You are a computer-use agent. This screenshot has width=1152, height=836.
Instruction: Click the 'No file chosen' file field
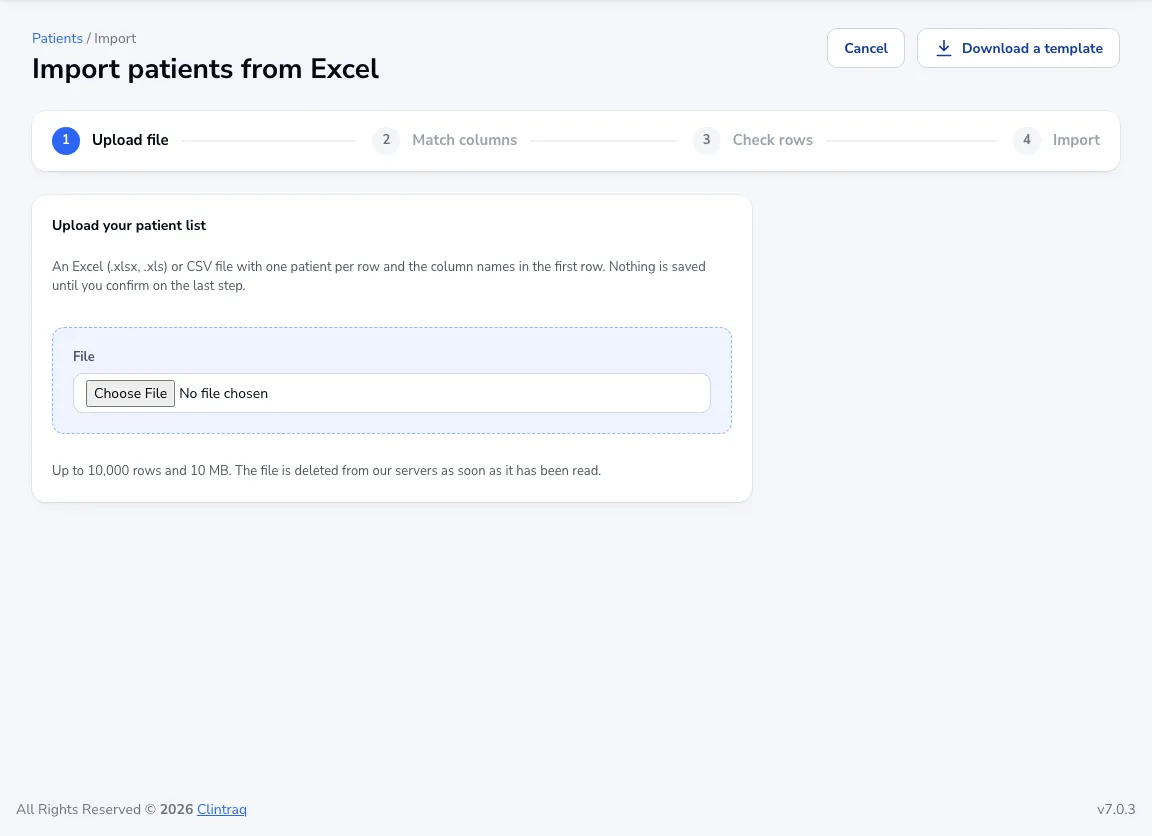(392, 393)
